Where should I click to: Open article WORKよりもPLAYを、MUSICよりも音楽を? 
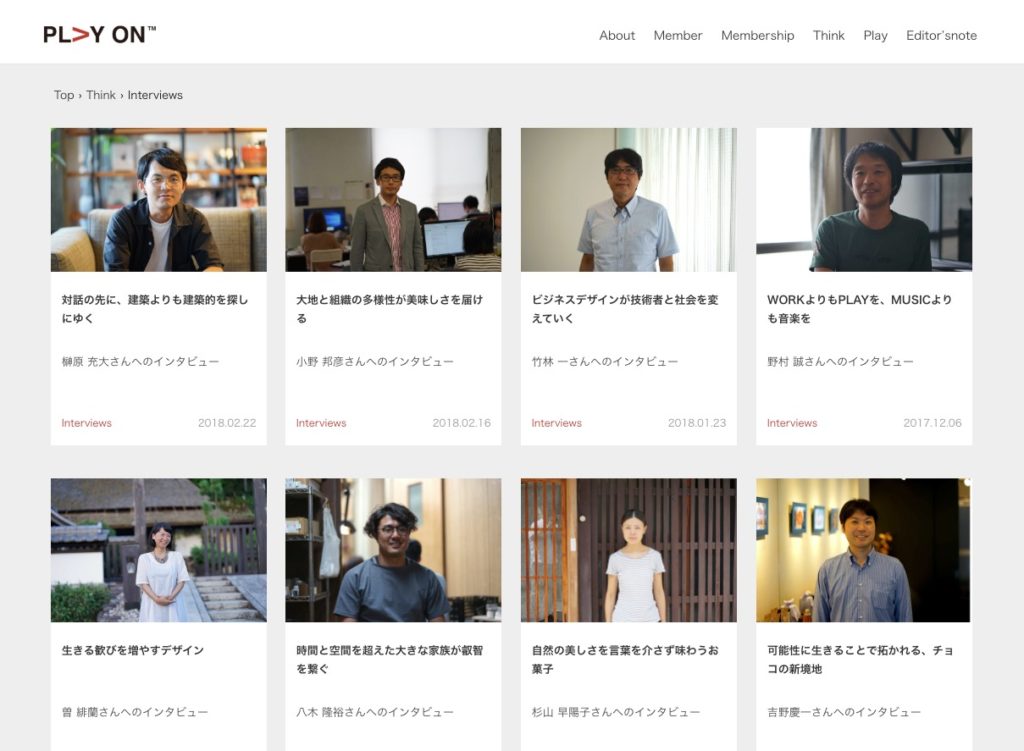859,309
